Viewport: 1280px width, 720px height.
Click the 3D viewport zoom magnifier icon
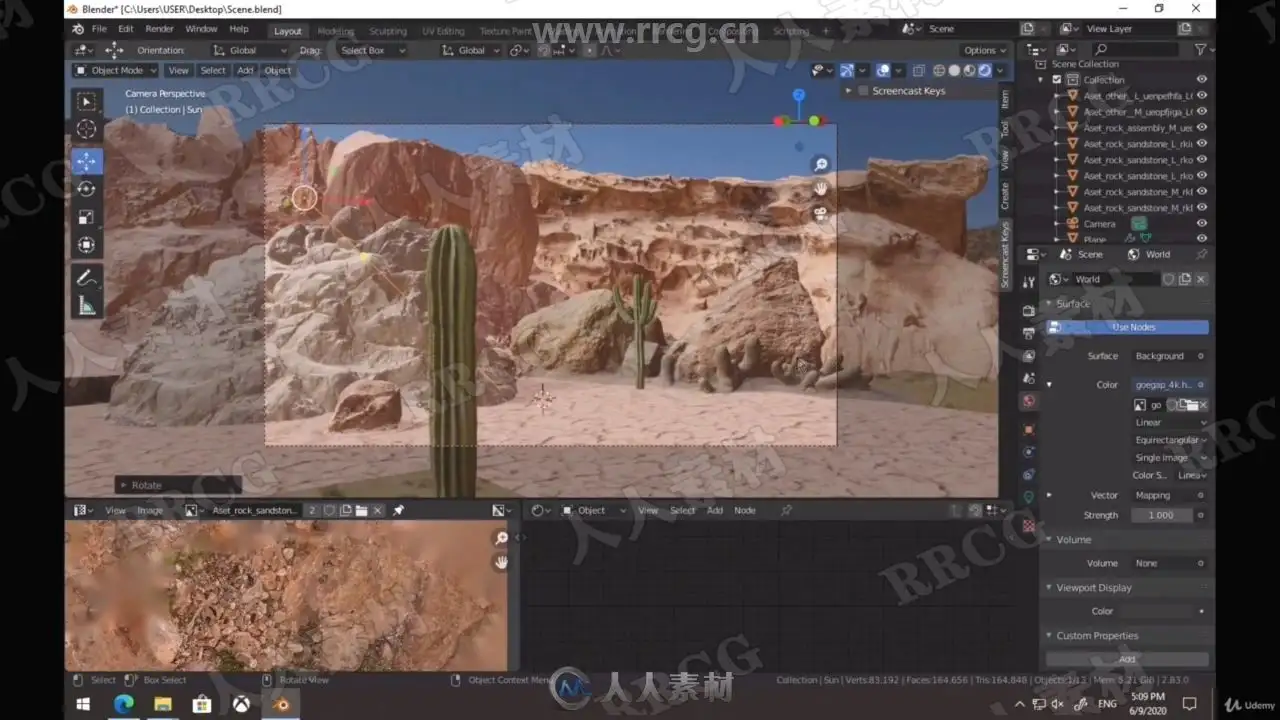coord(821,165)
